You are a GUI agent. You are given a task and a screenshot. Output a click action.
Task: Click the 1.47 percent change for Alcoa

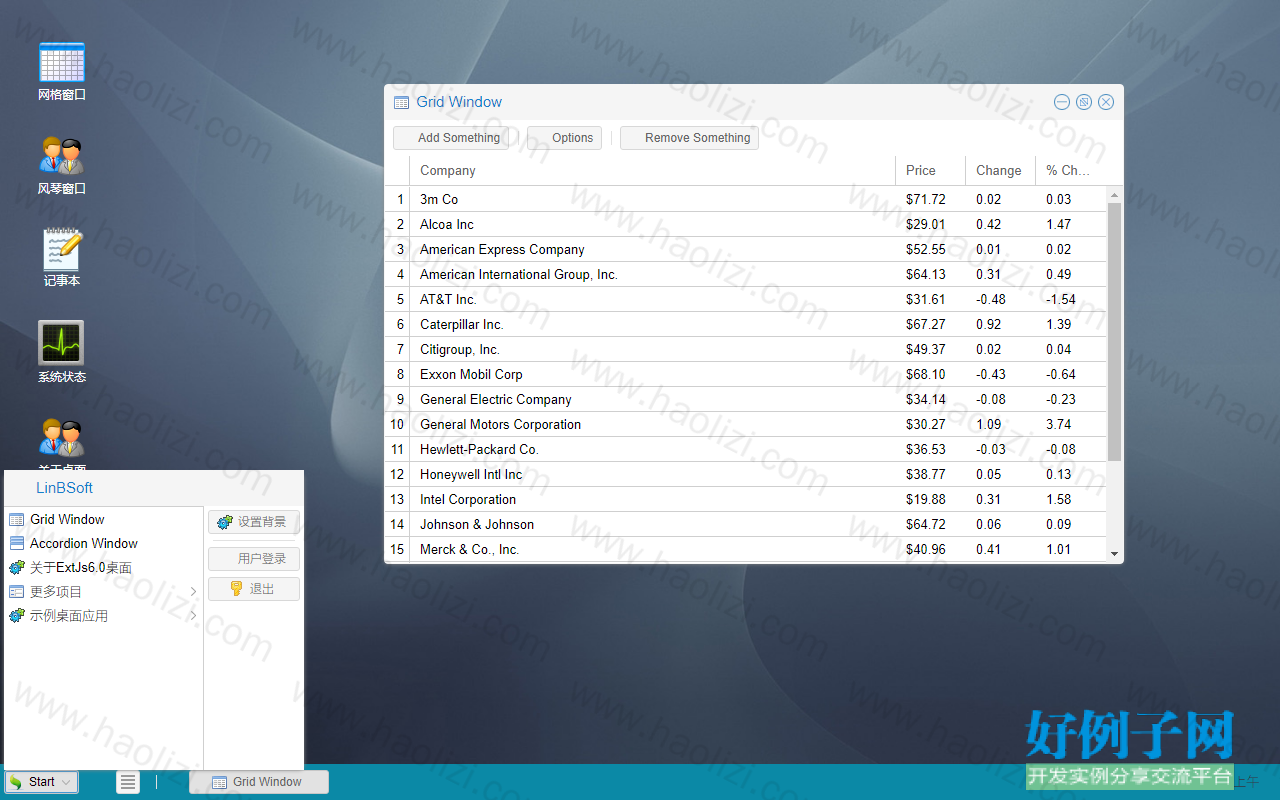coord(1071,224)
